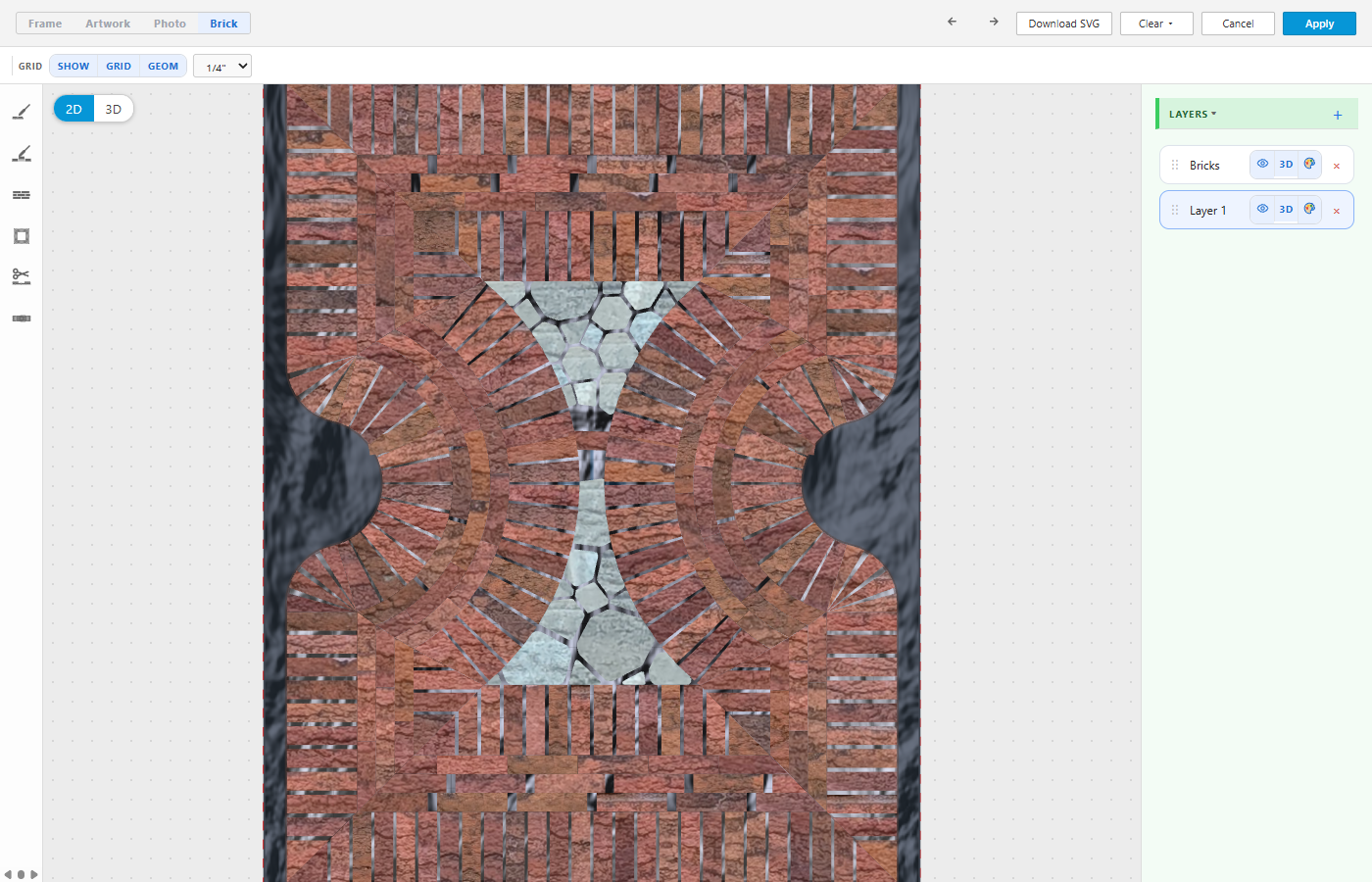The height and width of the screenshot is (882, 1372).
Task: Select the single brick strip tool
Action: (x=22, y=318)
